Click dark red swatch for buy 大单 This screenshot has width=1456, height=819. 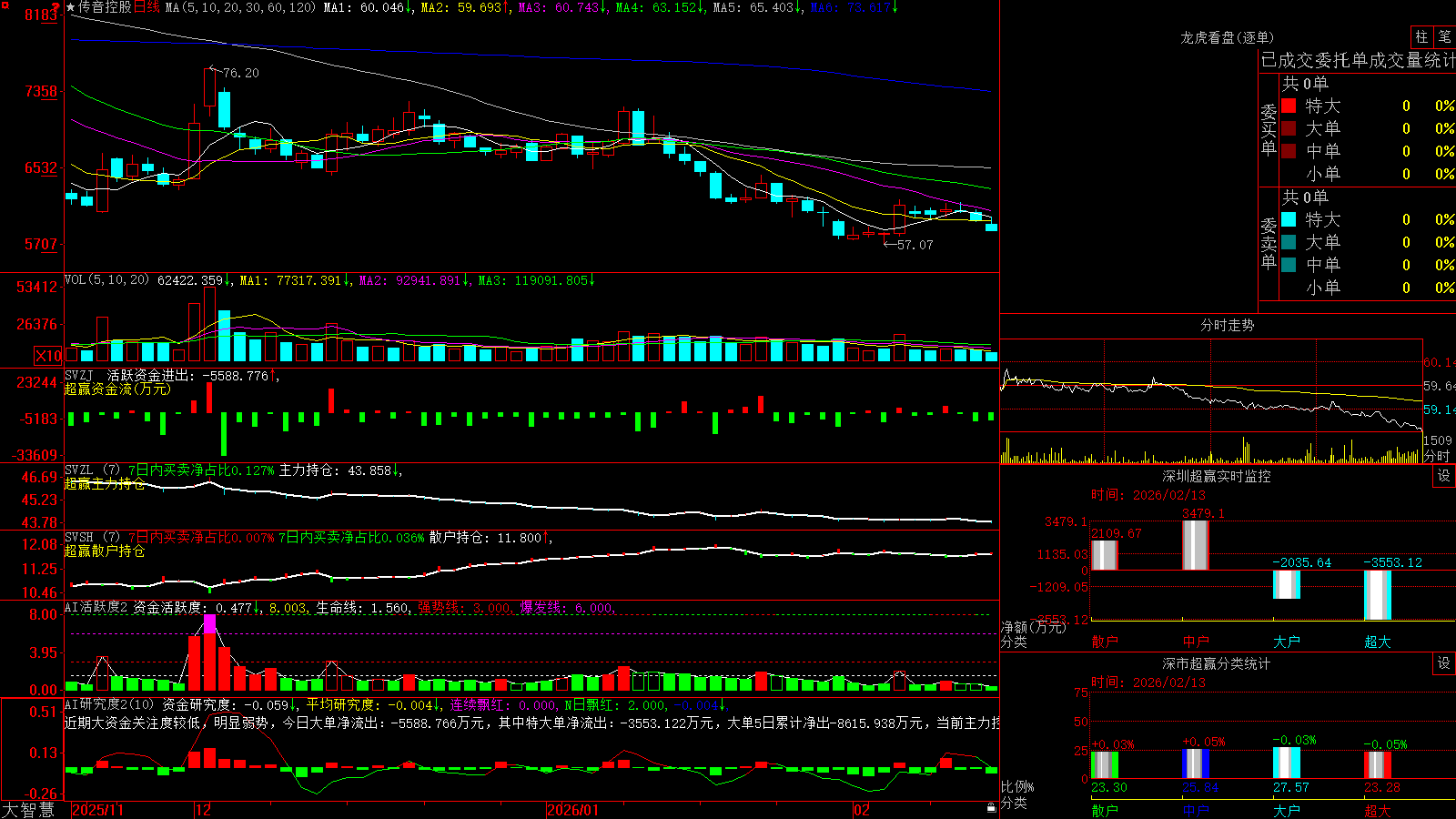1289,128
